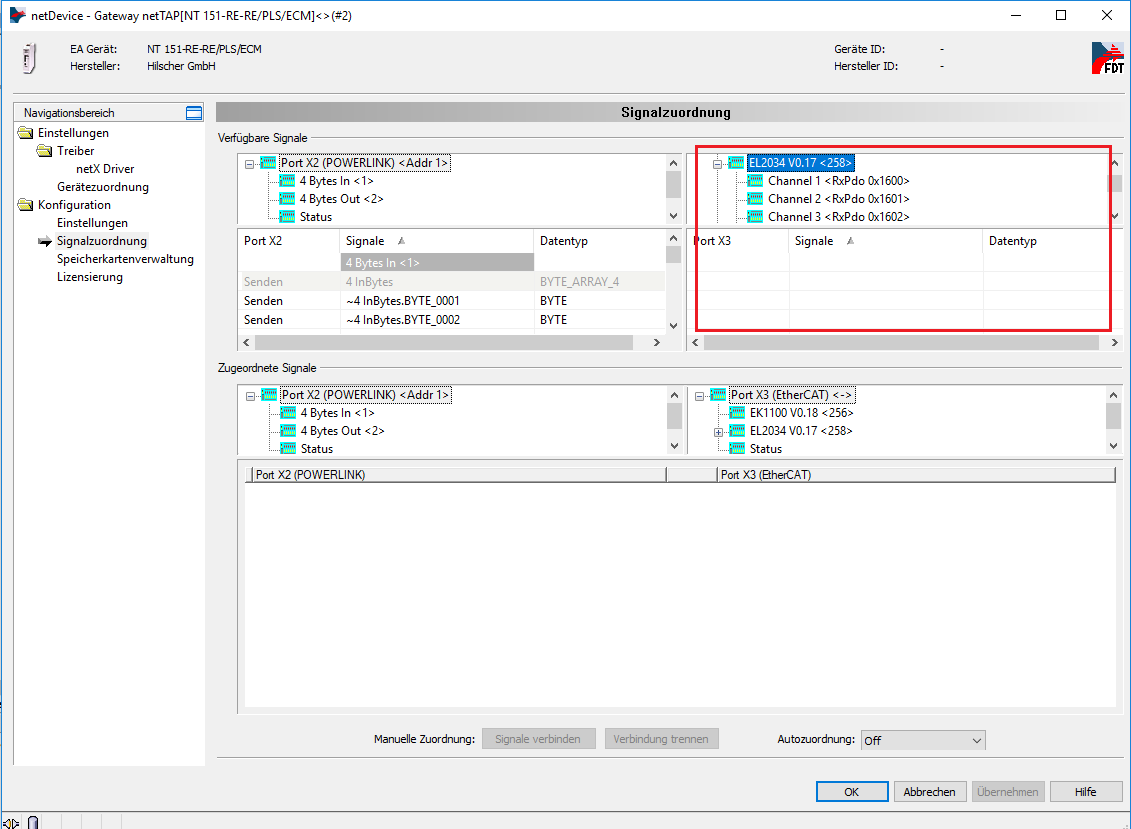Click the OK button
Image resolution: width=1131 pixels, height=829 pixels.
pos(852,791)
